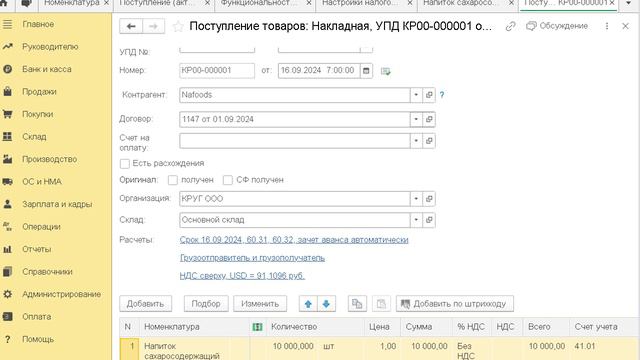This screenshot has width=640, height=360.
Task: Click Добавить по штрихкоду button
Action: [x=455, y=304]
